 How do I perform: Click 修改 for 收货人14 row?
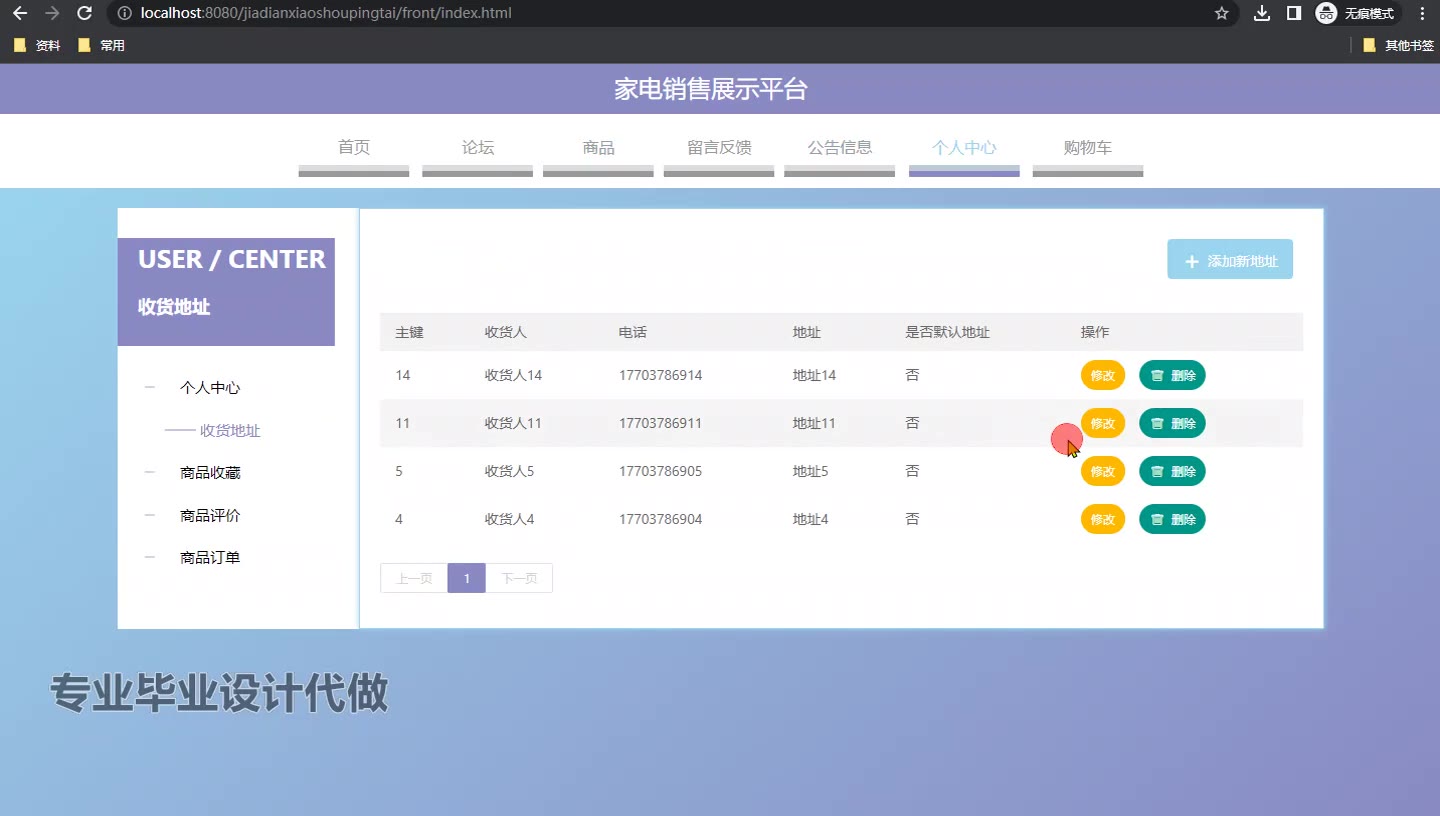(1102, 375)
